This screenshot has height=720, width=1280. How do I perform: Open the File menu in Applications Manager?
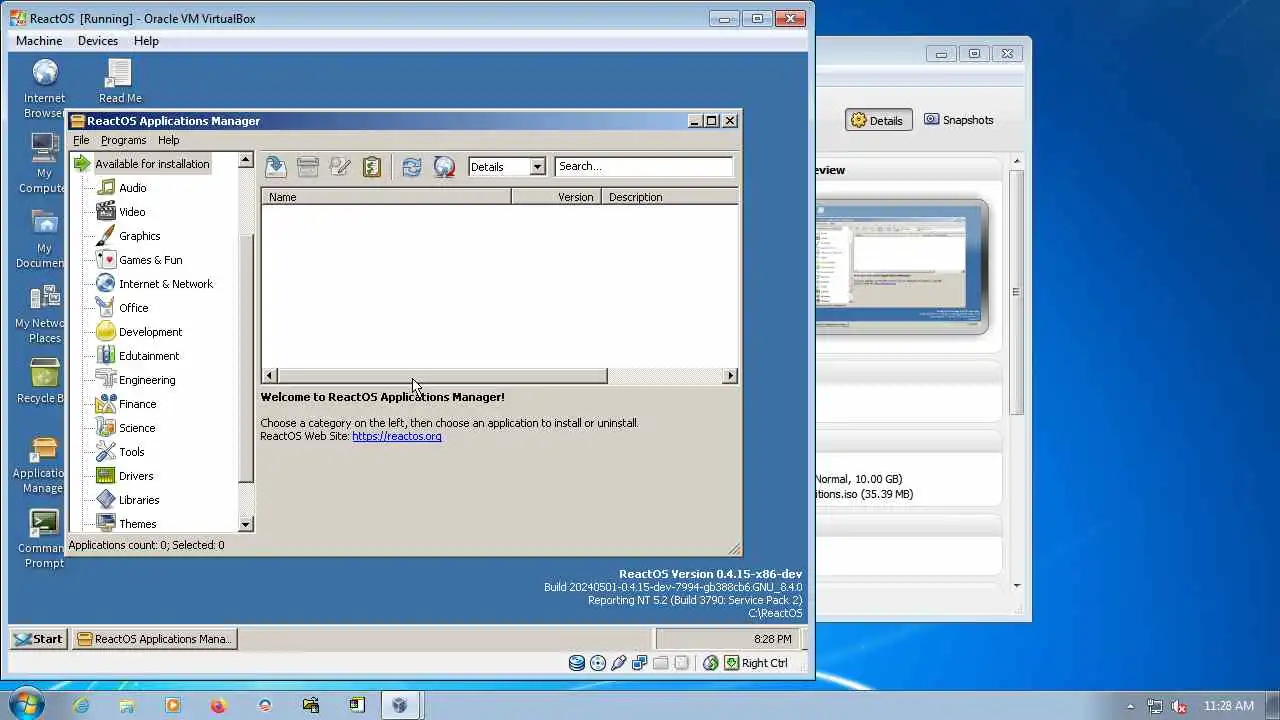point(81,140)
